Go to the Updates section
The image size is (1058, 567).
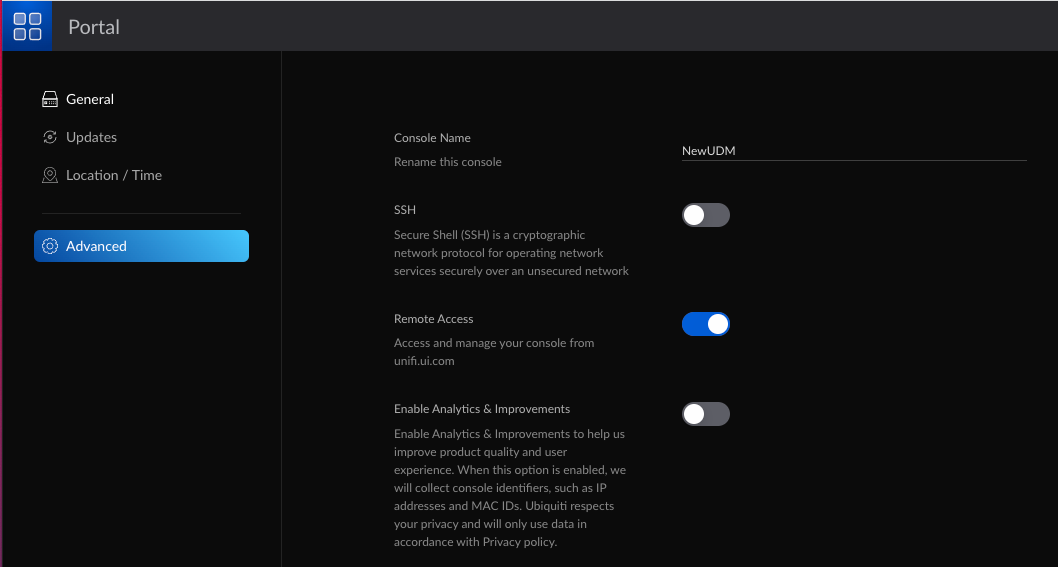pos(91,137)
